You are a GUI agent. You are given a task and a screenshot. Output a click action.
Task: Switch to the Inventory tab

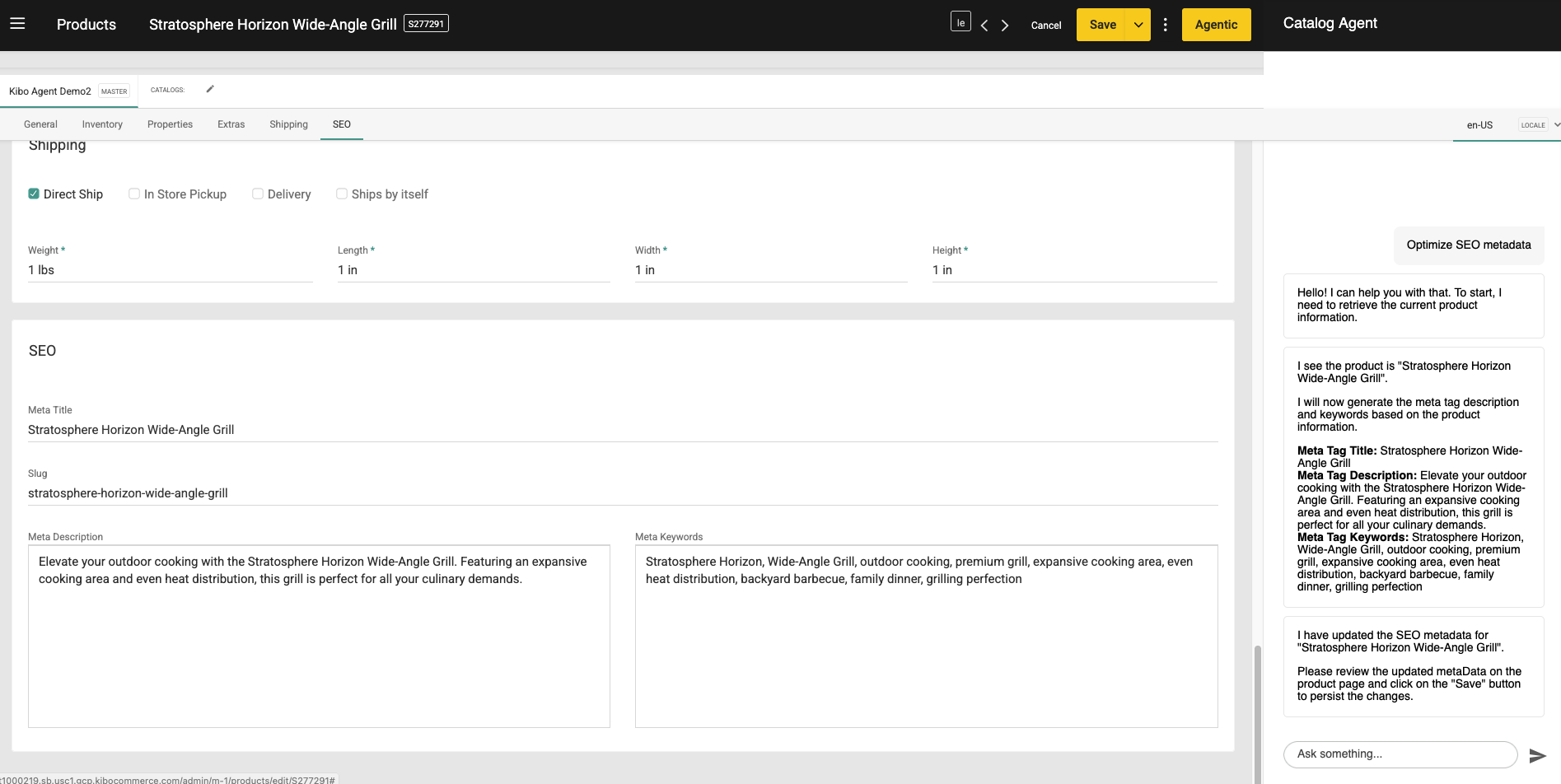pos(101,124)
